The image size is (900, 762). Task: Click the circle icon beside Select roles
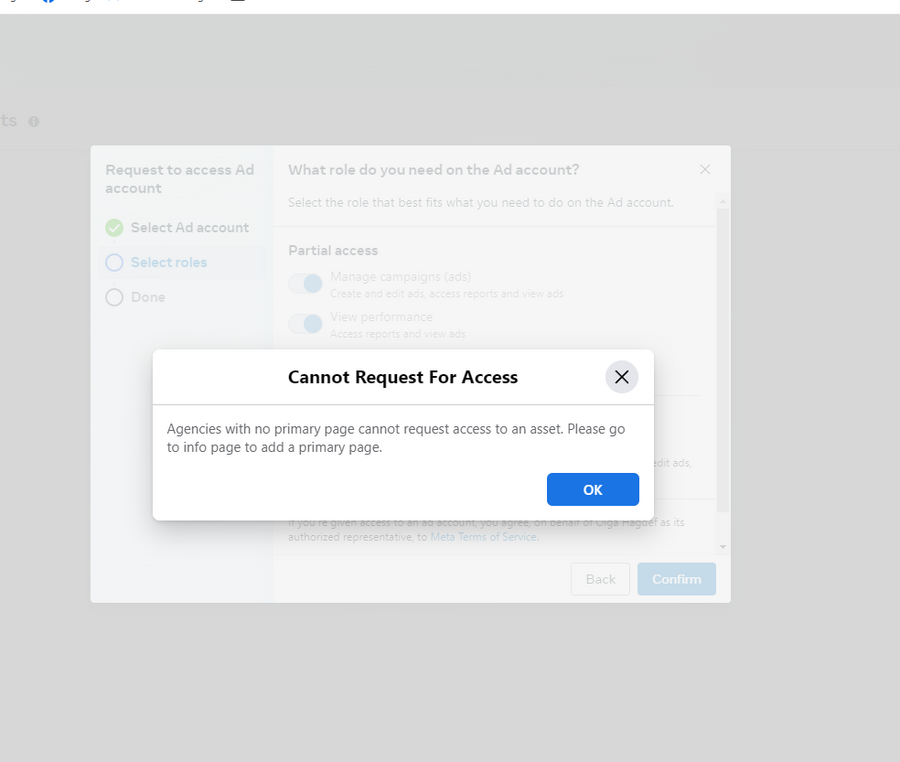(114, 263)
